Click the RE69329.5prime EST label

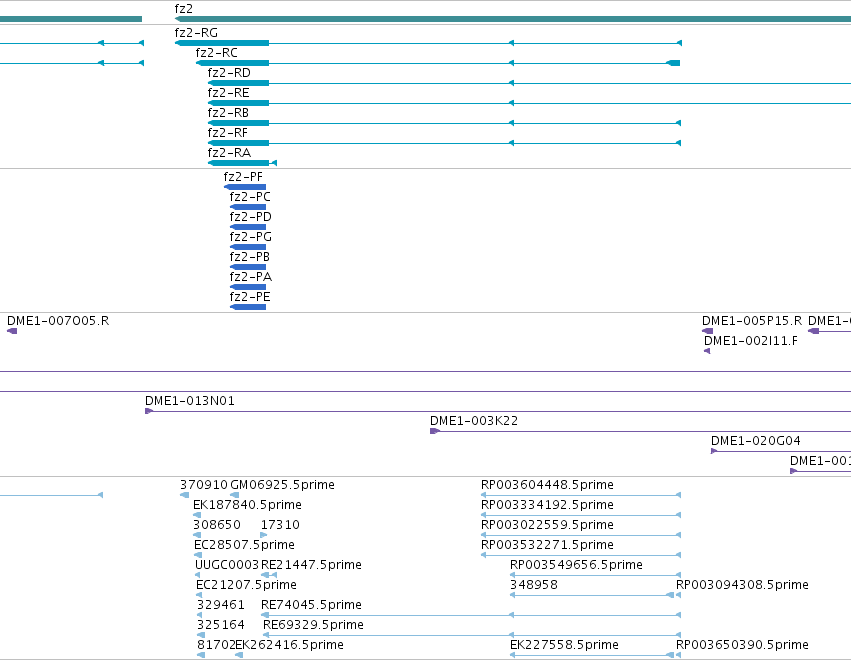313,625
